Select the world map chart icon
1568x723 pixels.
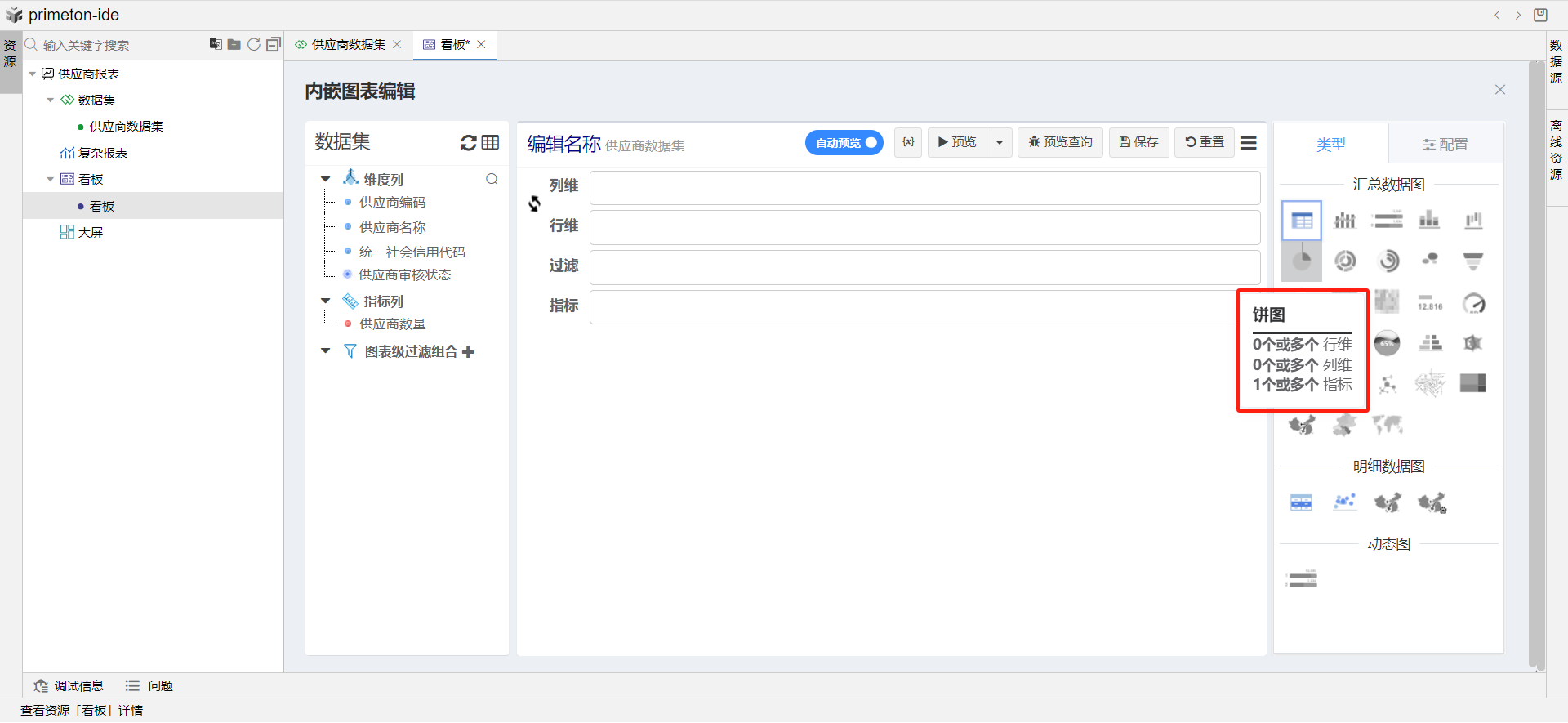coord(1387,425)
